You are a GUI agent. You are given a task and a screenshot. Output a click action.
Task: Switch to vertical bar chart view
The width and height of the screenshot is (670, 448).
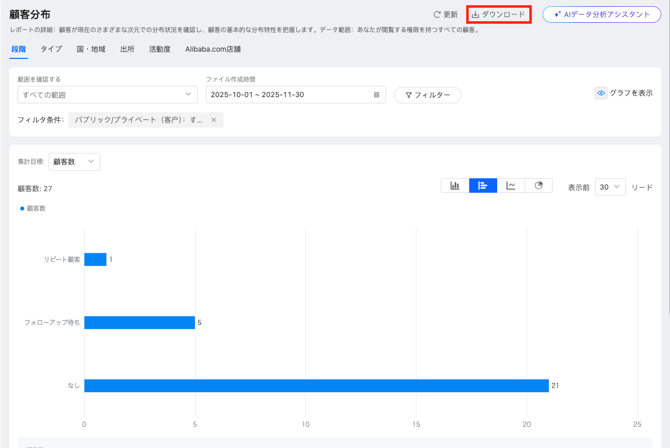(x=455, y=186)
